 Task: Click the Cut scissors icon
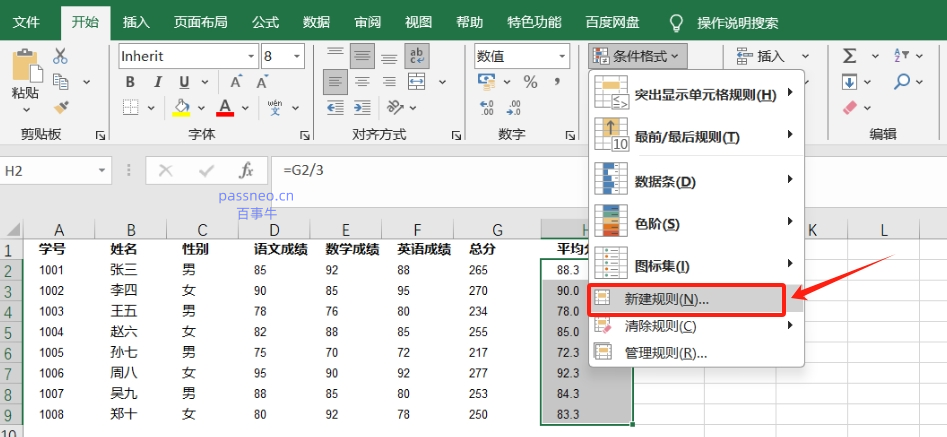point(61,56)
